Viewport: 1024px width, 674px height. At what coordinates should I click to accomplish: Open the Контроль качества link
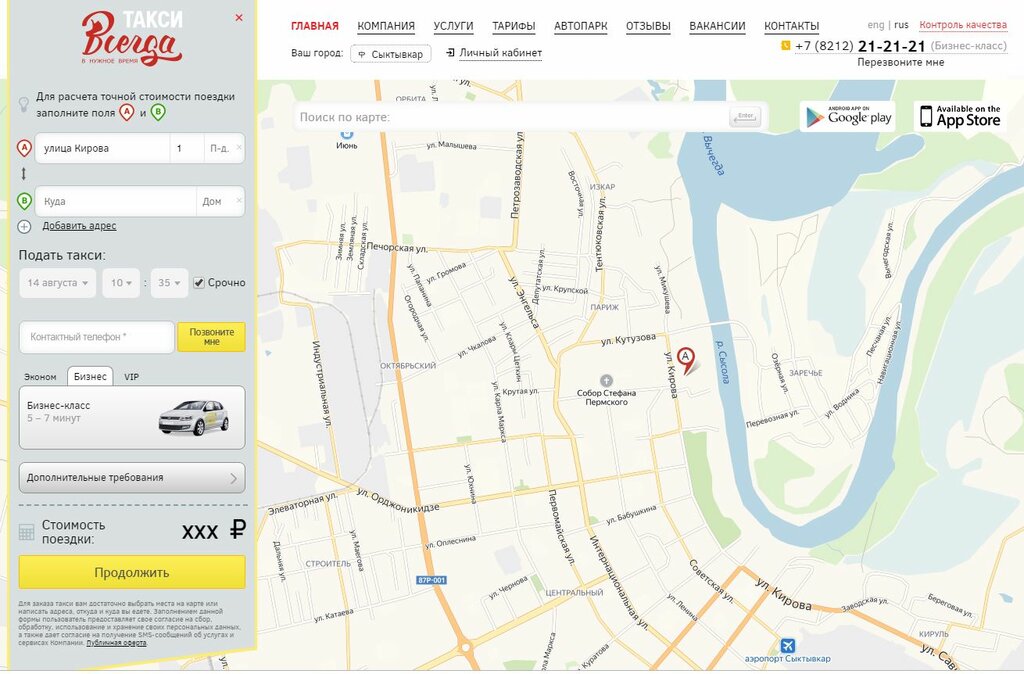click(963, 25)
